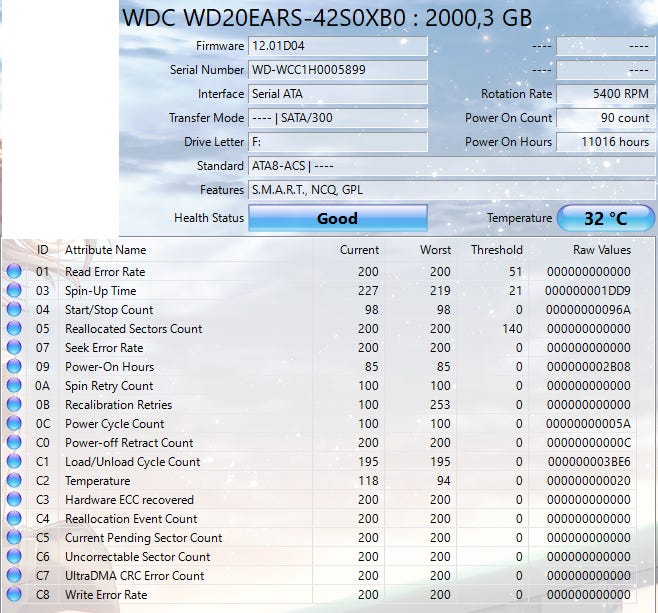Click the Power On Count value 90 count

click(x=606, y=117)
